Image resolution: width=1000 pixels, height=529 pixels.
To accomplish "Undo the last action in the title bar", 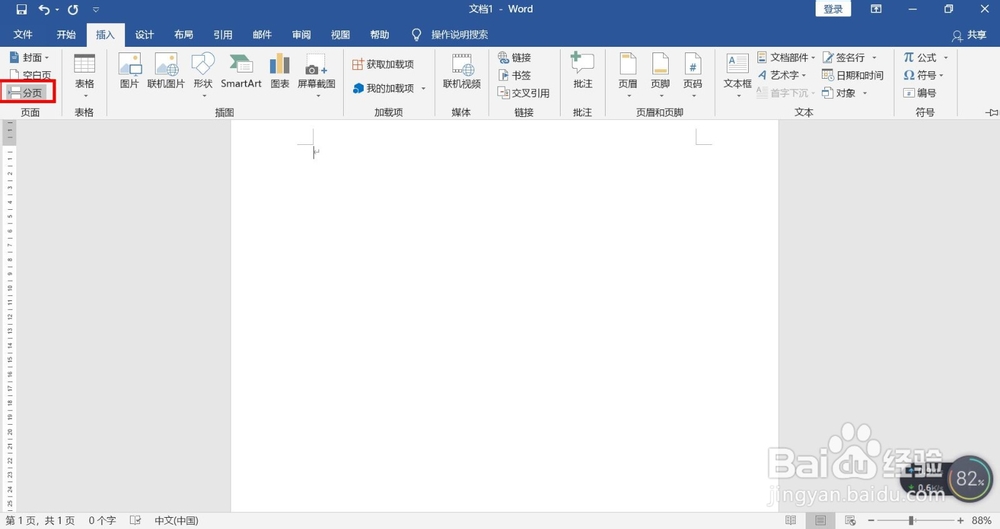I will 44,10.
